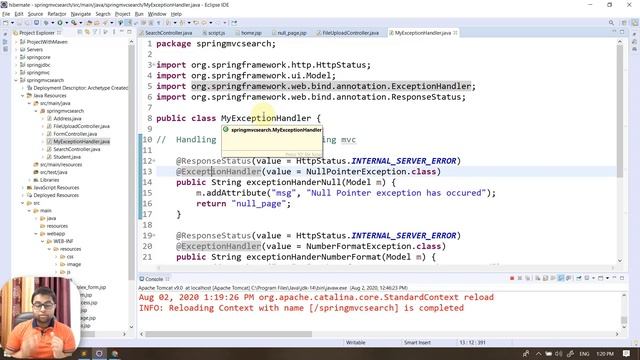Click the Remove Launch icon in Console
Viewport: 640px width, 360px height.
click(520, 278)
